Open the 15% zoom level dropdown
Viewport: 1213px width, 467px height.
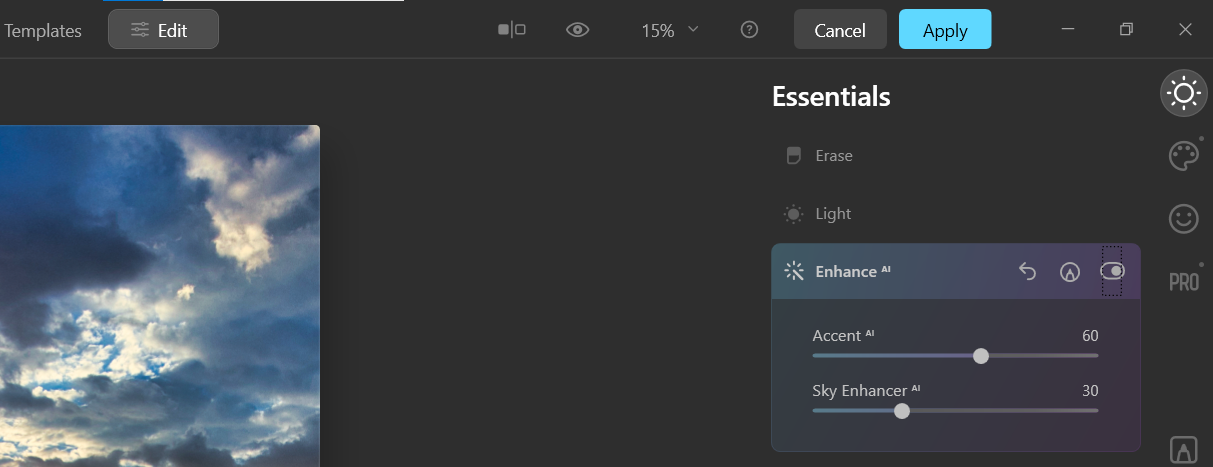(x=670, y=30)
